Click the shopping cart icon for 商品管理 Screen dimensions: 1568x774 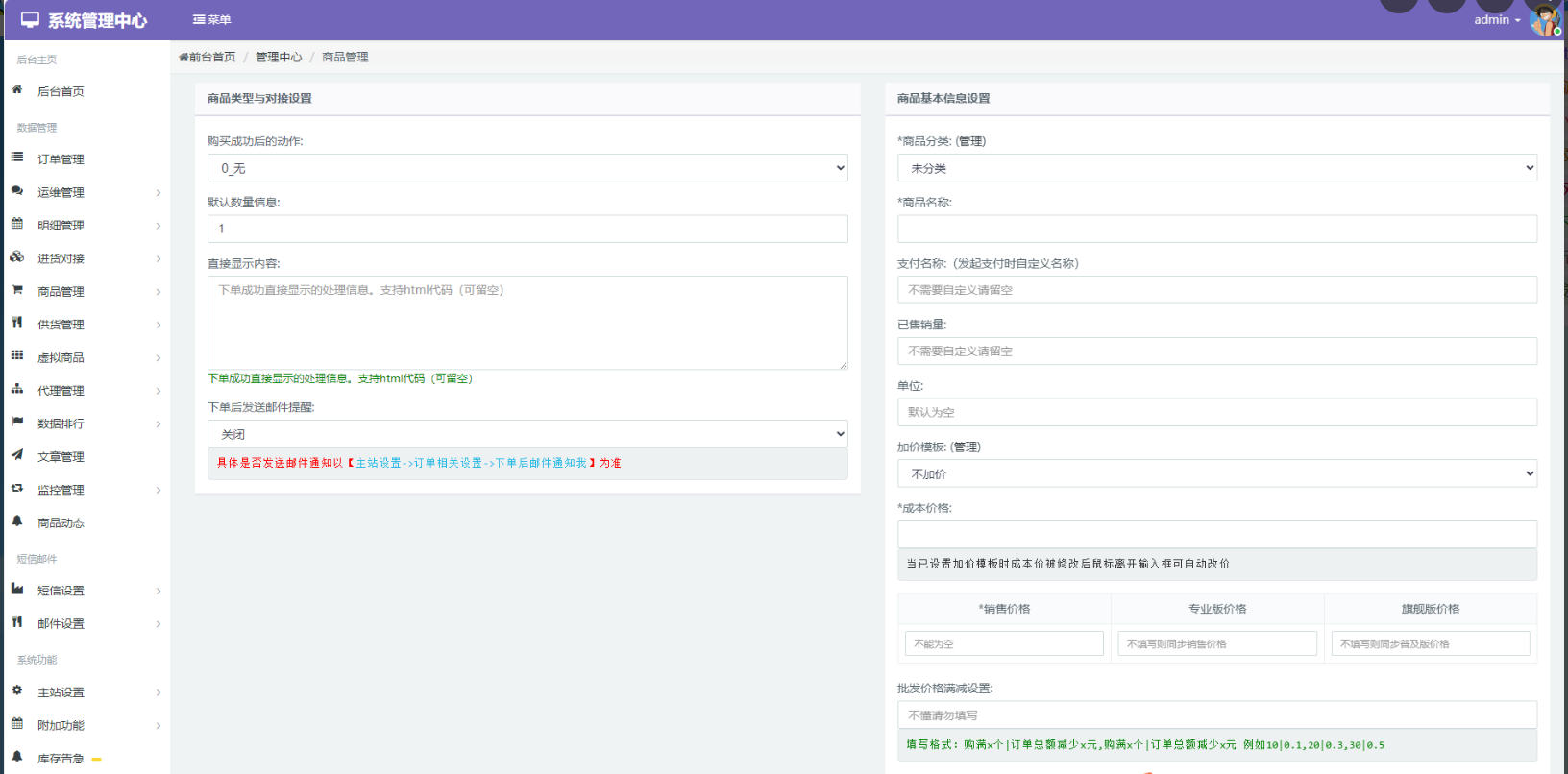point(16,290)
